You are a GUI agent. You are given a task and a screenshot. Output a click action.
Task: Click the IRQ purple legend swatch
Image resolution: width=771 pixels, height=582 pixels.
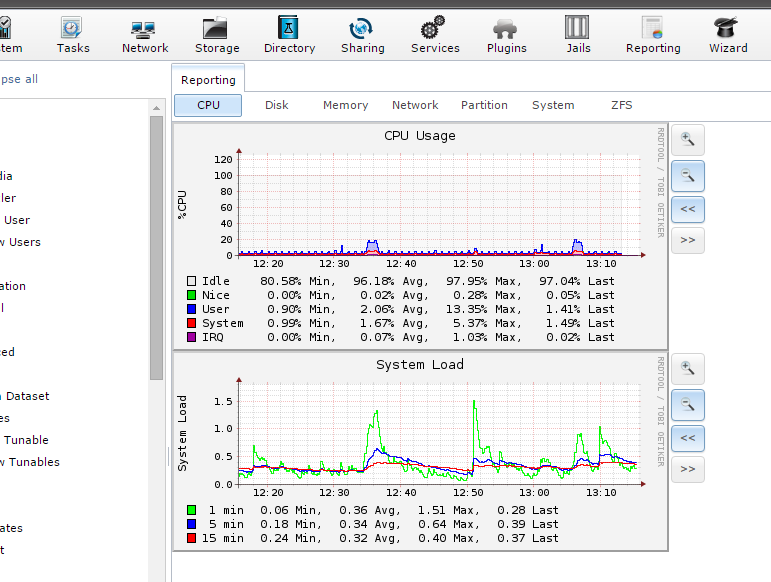coord(191,337)
